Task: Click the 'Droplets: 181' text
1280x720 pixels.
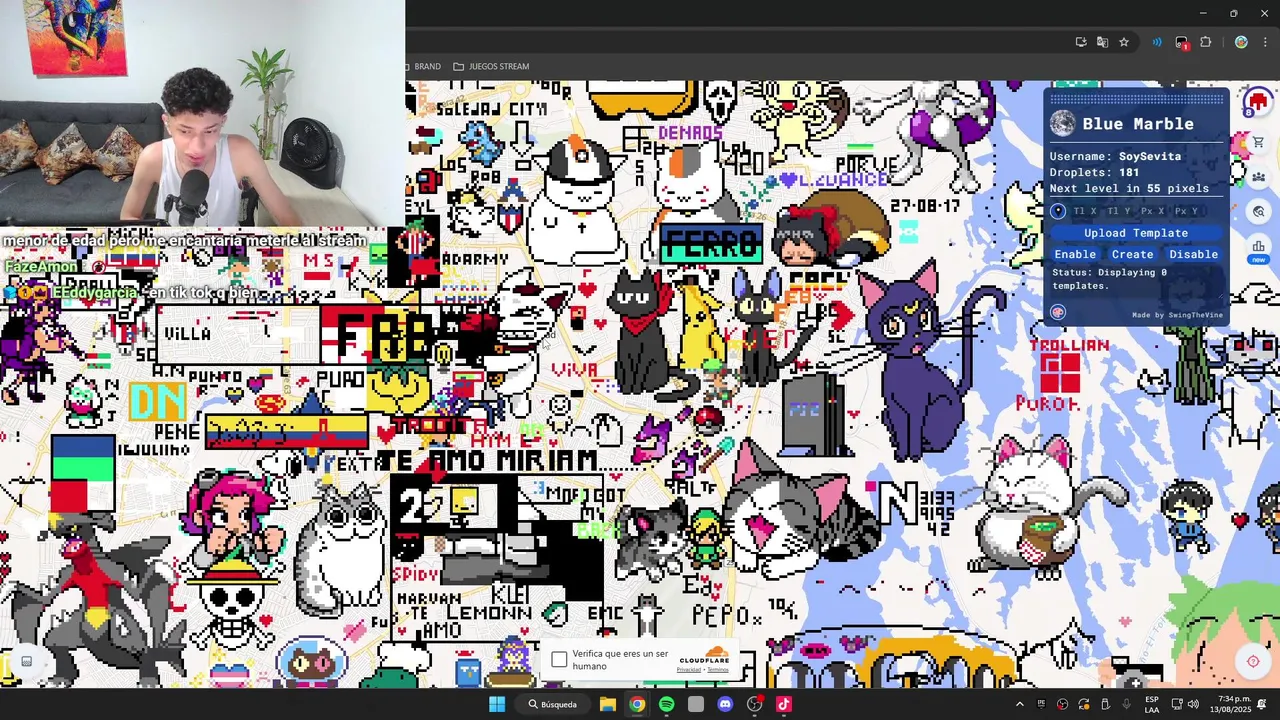Action: click(1094, 172)
